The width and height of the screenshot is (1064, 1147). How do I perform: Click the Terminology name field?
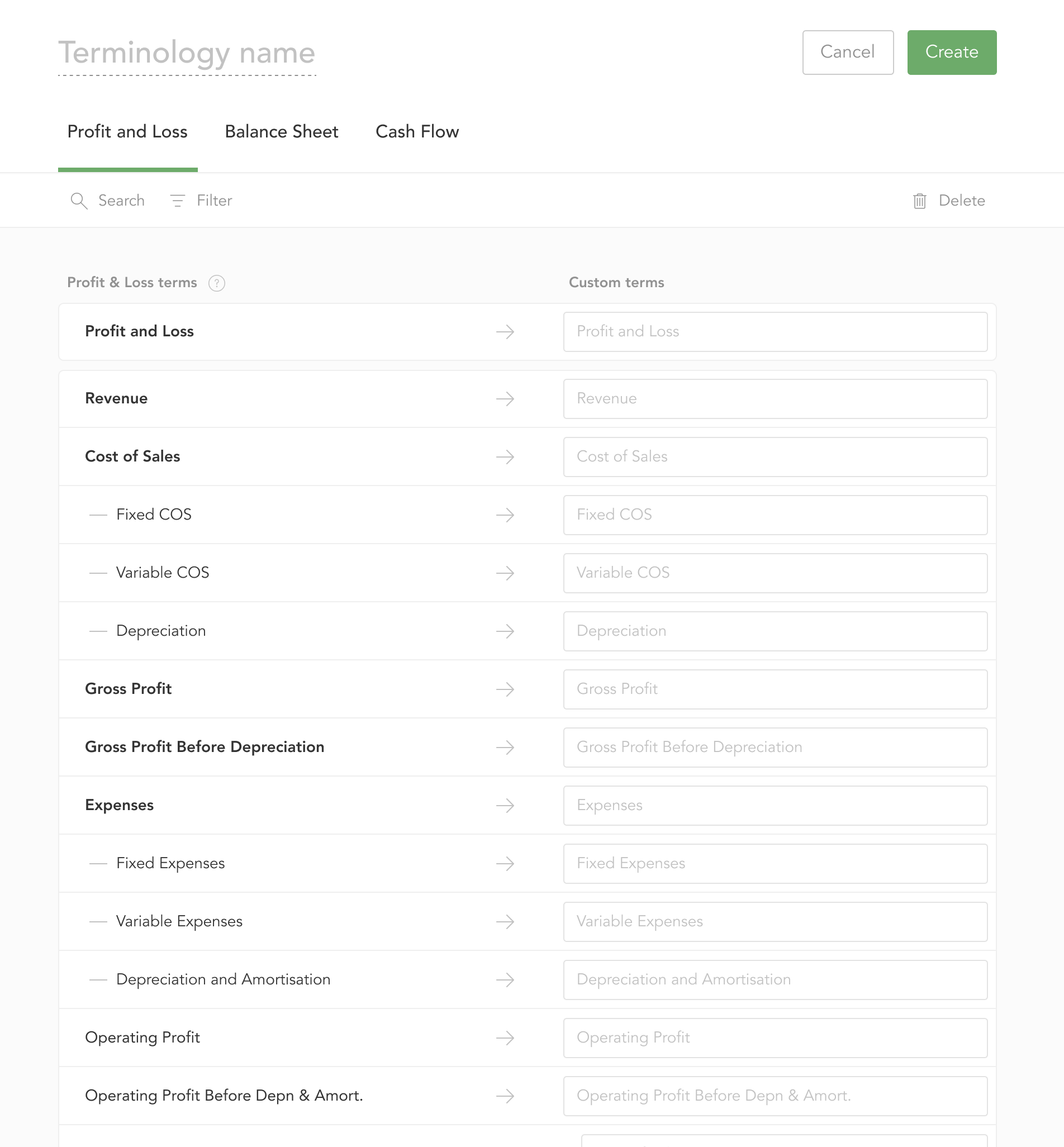tap(186, 53)
